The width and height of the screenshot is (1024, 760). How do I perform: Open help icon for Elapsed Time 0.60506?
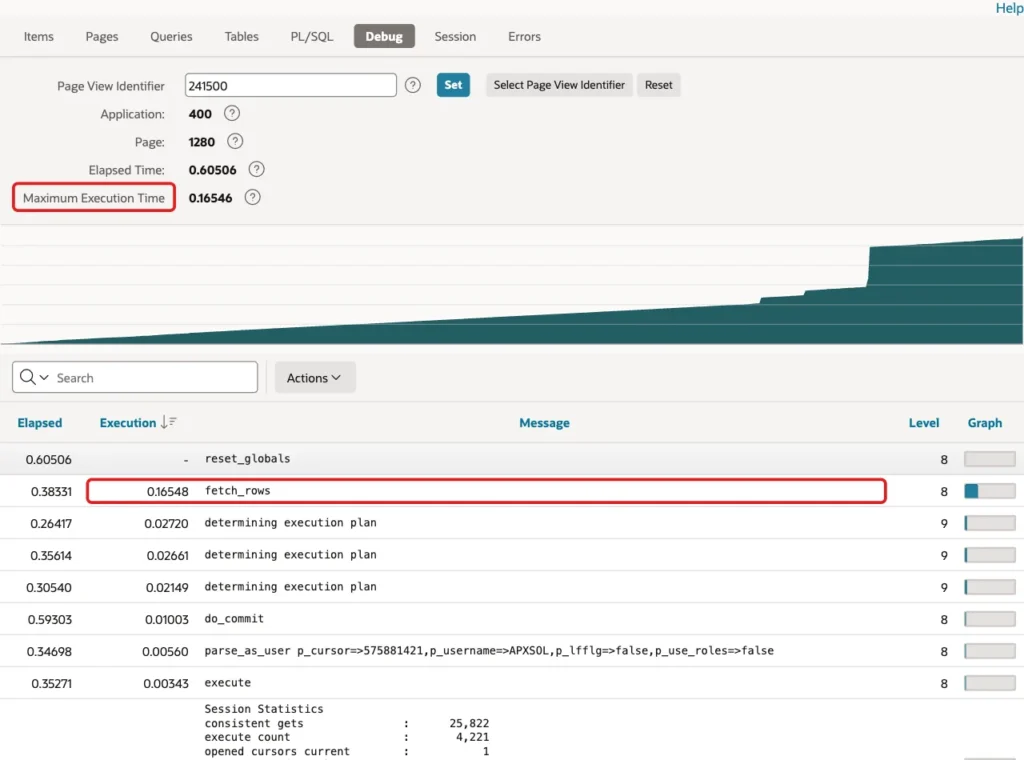(x=257, y=170)
